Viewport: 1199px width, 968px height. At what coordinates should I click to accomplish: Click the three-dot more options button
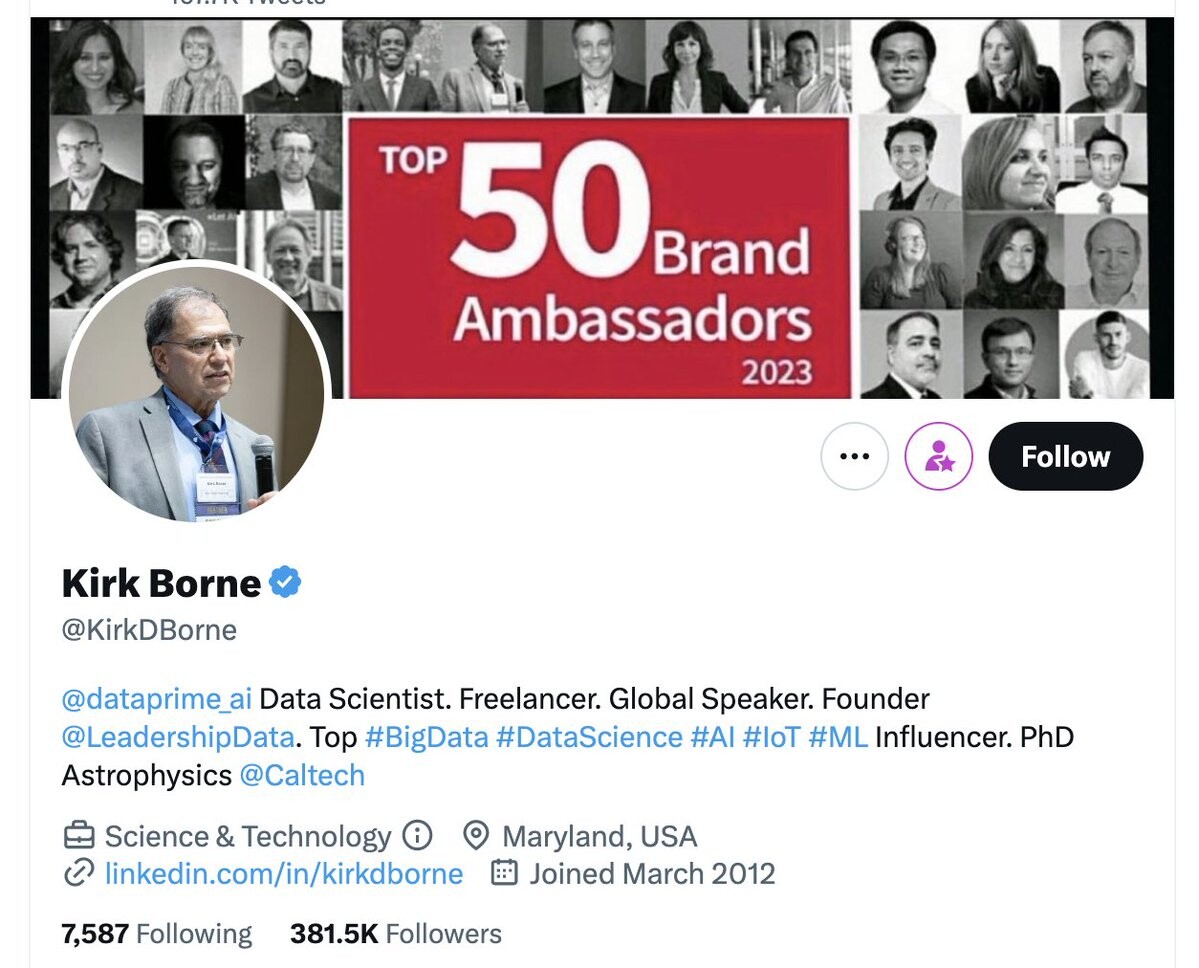854,457
